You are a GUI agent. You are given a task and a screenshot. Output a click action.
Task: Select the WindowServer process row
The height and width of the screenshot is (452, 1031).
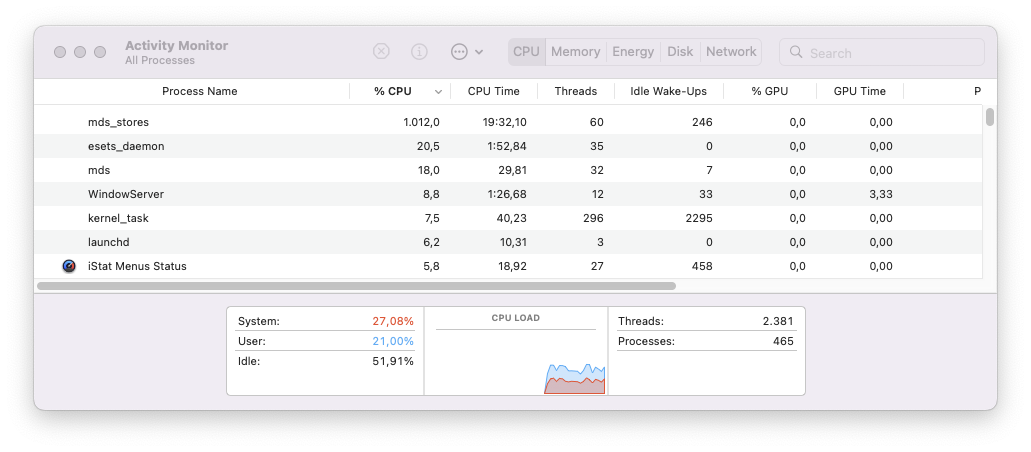(x=508, y=194)
